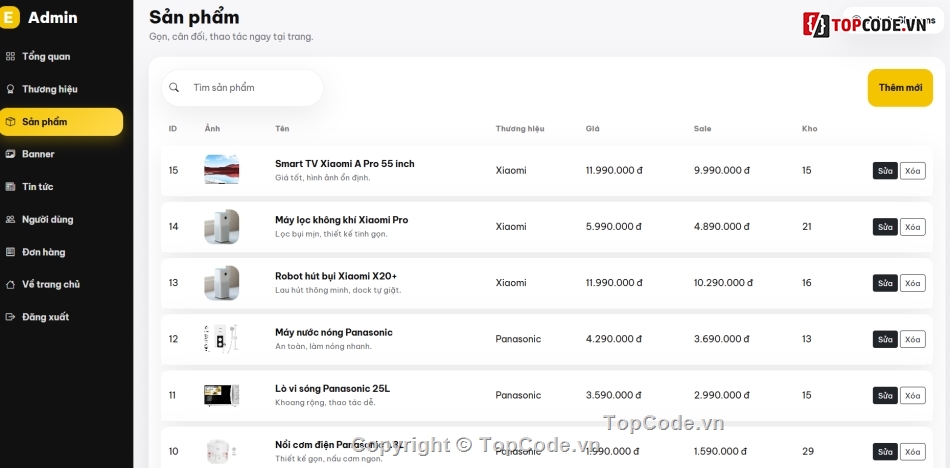Image resolution: width=950 pixels, height=468 pixels.
Task: Open Đơn hàng orders page
Action: (61, 252)
